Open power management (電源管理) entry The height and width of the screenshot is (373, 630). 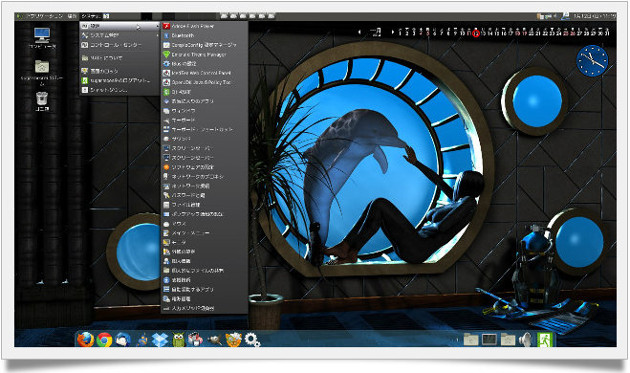[204, 299]
